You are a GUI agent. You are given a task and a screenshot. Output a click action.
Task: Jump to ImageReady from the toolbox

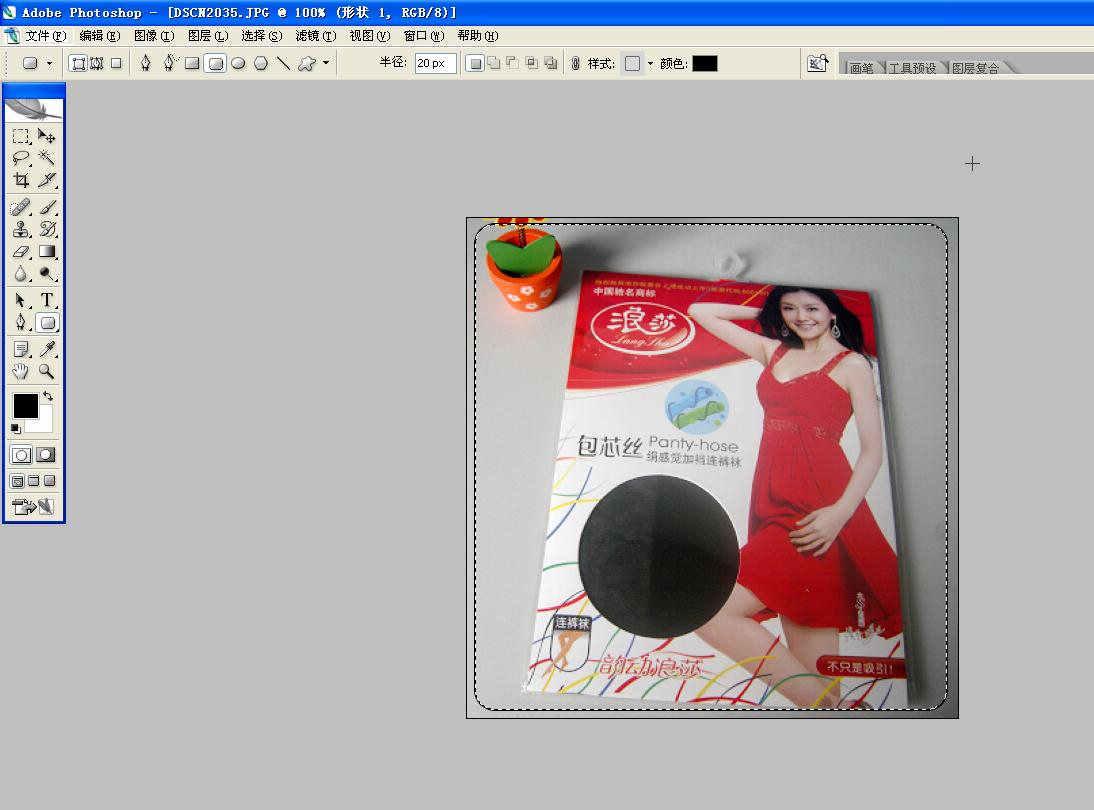[x=33, y=507]
